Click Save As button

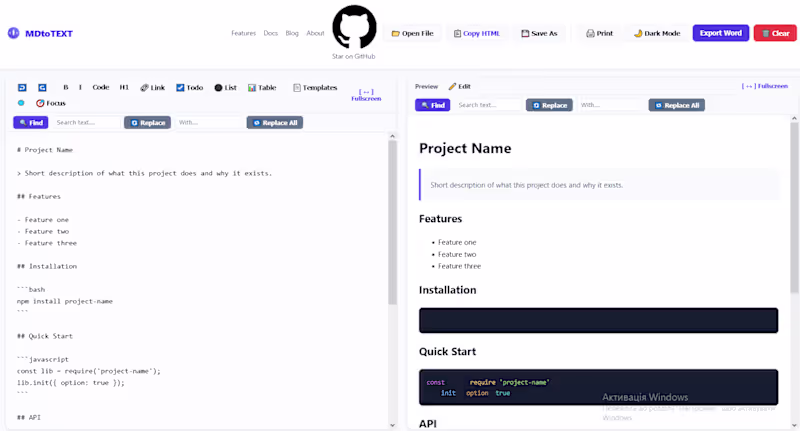[x=539, y=33]
